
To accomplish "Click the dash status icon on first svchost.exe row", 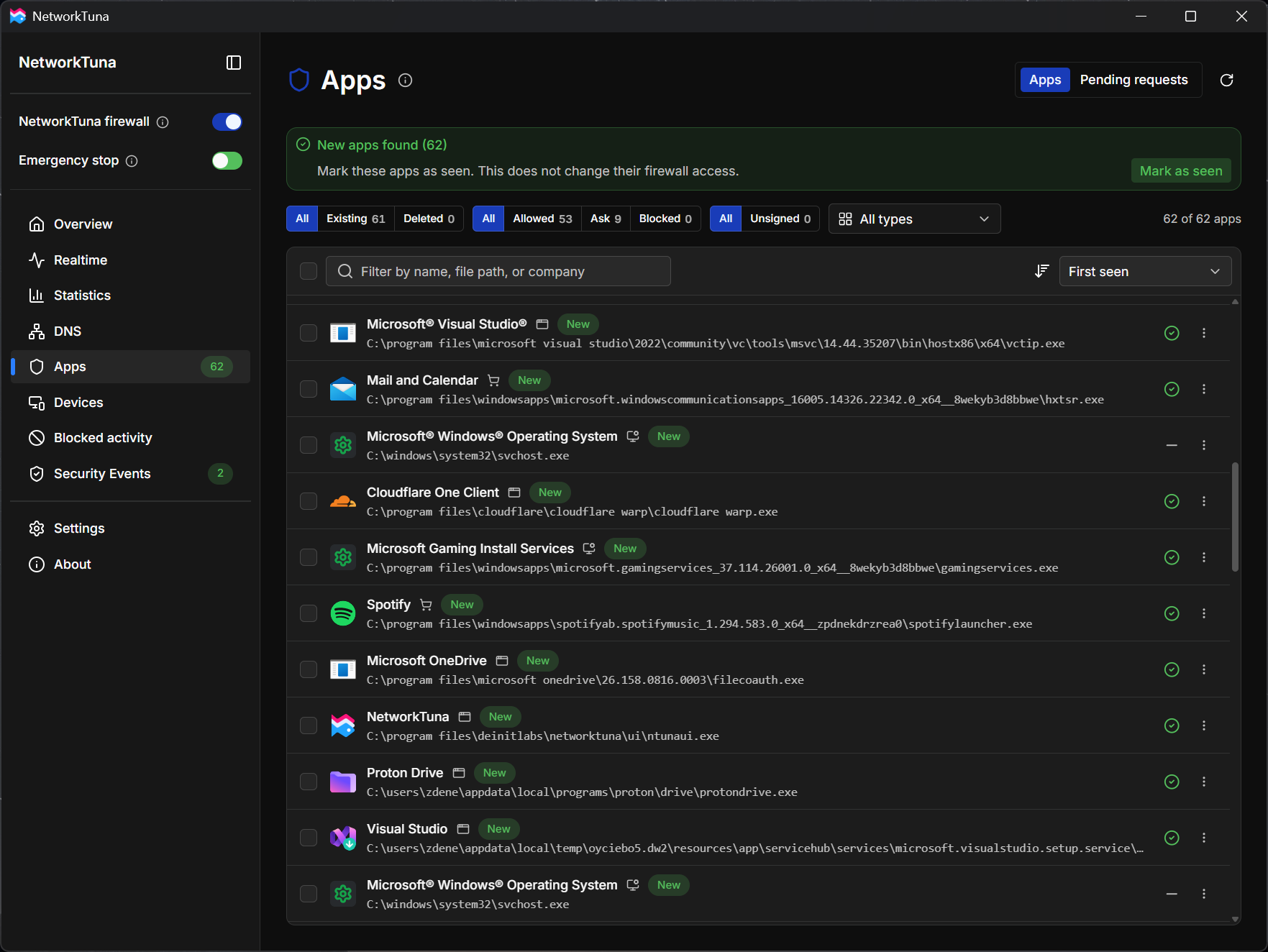I will tap(1172, 445).
